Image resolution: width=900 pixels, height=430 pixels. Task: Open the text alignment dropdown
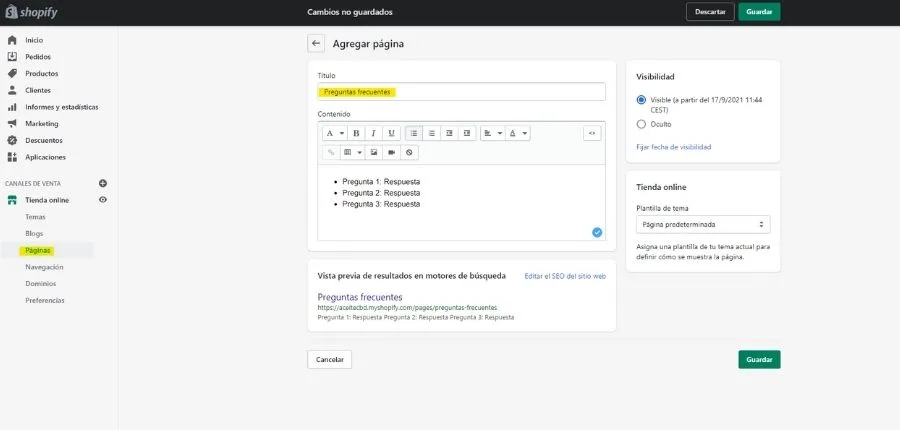(x=492, y=133)
